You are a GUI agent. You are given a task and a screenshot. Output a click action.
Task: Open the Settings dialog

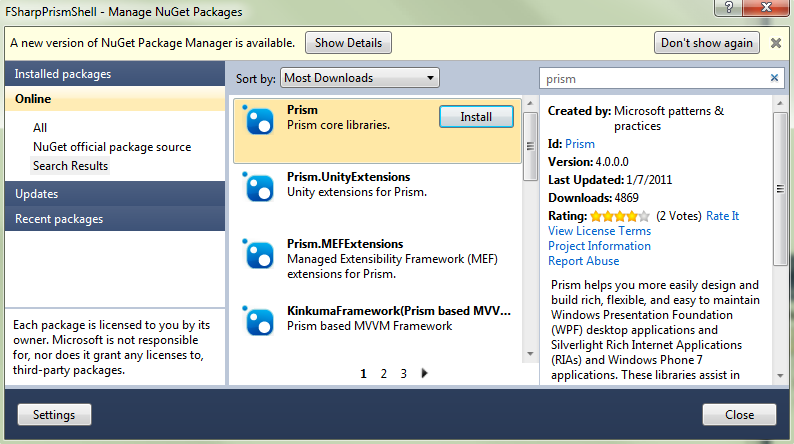[x=54, y=415]
